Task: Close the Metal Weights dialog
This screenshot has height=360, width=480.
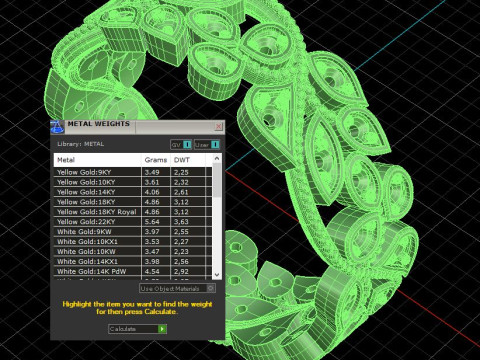Action: coord(218,126)
